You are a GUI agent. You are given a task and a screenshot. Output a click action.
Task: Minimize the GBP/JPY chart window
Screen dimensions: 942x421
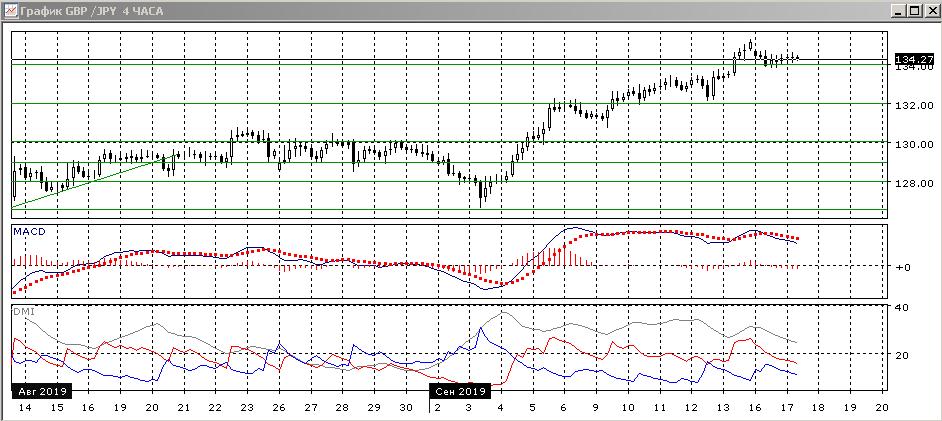(x=898, y=10)
